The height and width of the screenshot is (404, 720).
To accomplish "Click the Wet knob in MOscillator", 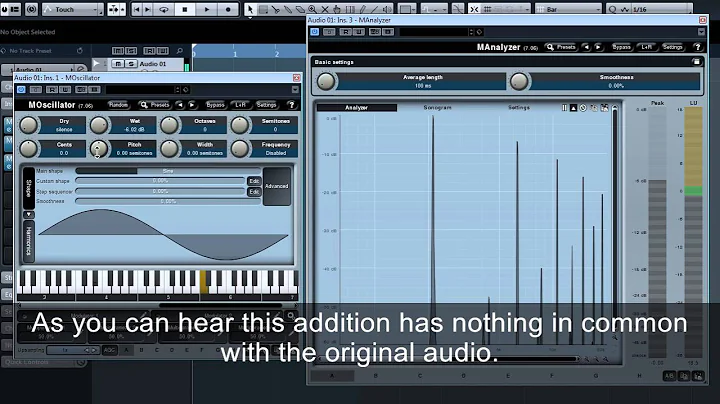I will pos(99,125).
